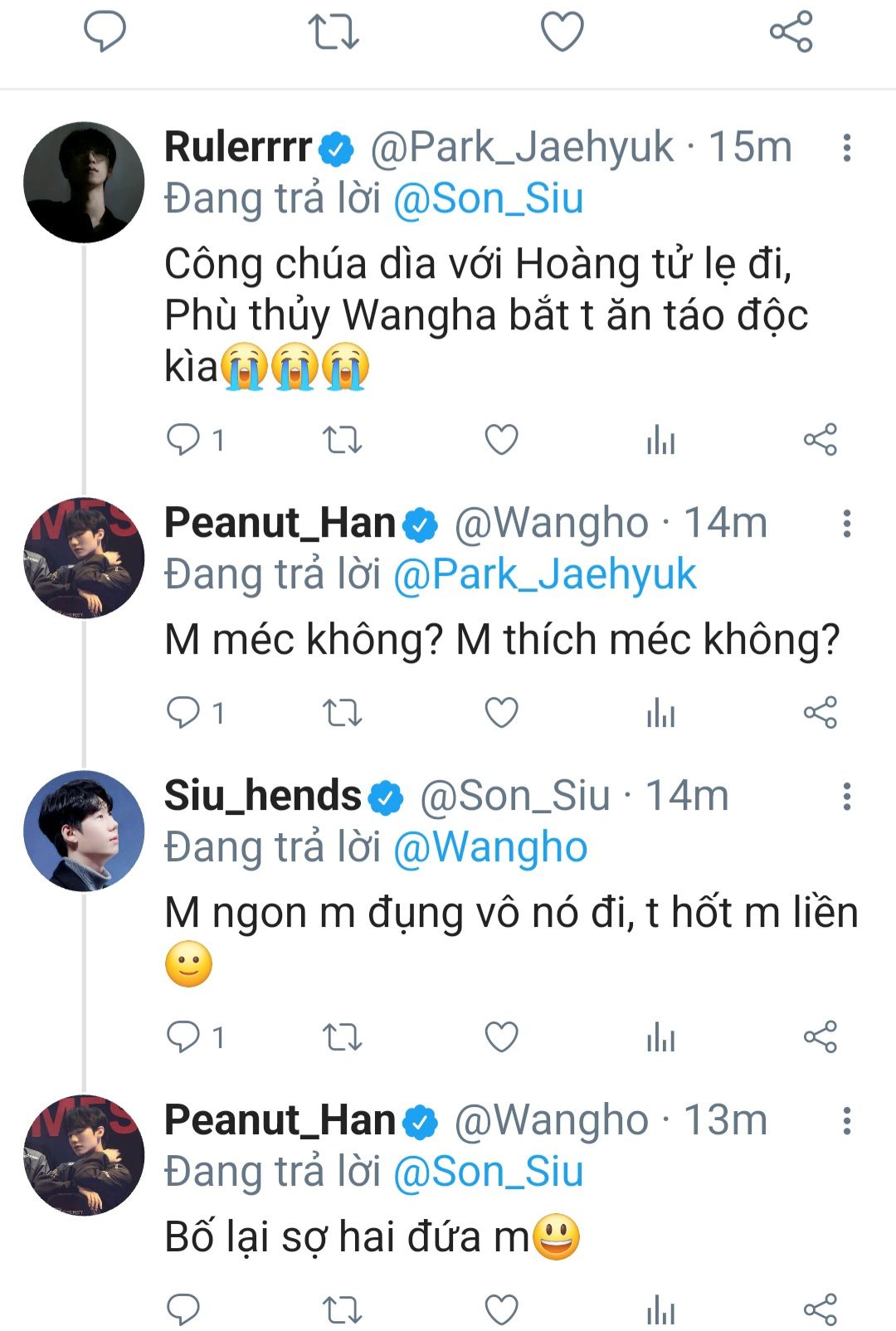
Task: Open replies on Rulerrrr's tweet
Action: pyautogui.click(x=183, y=440)
